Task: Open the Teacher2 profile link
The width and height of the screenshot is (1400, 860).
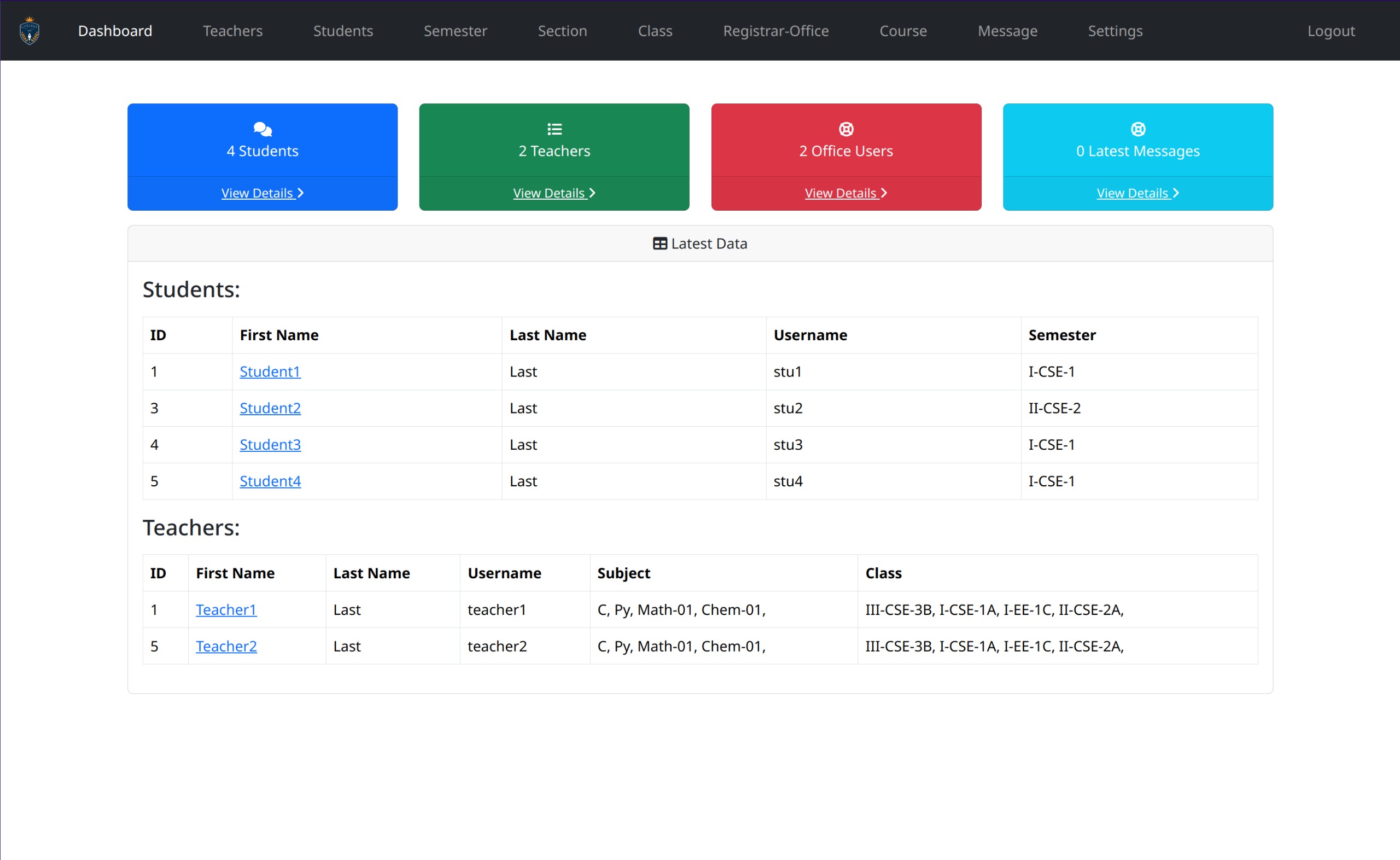Action: point(226,646)
